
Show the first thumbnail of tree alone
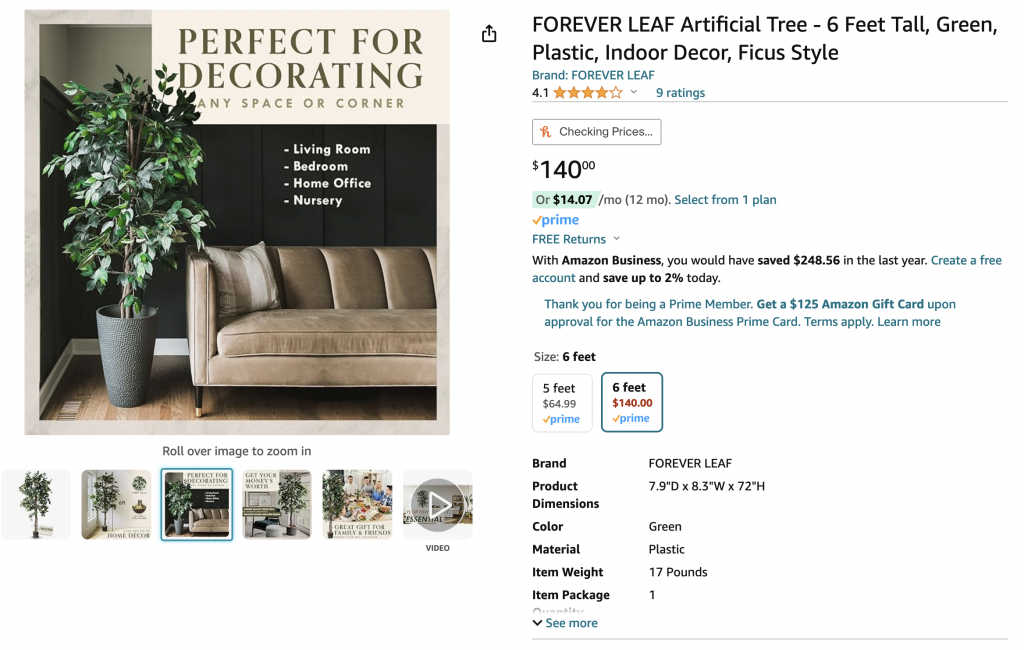tap(36, 505)
